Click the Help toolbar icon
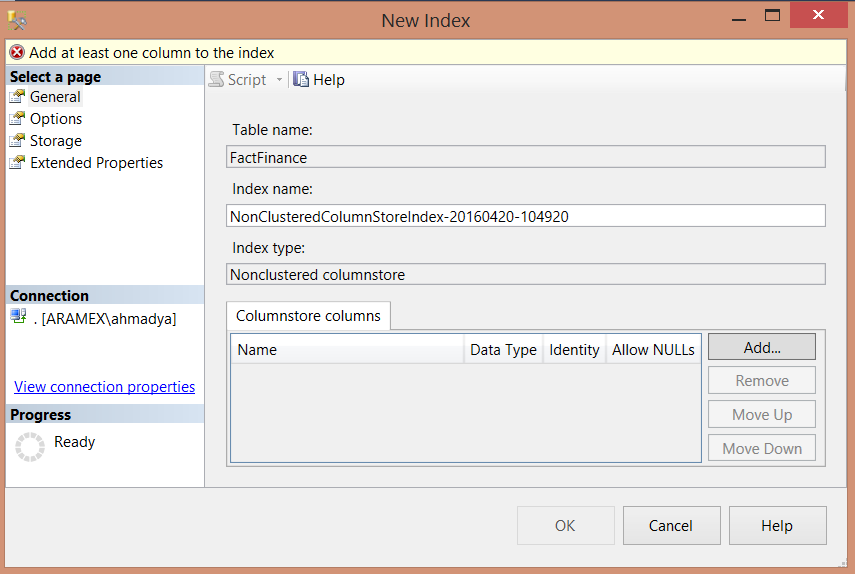 click(x=301, y=80)
